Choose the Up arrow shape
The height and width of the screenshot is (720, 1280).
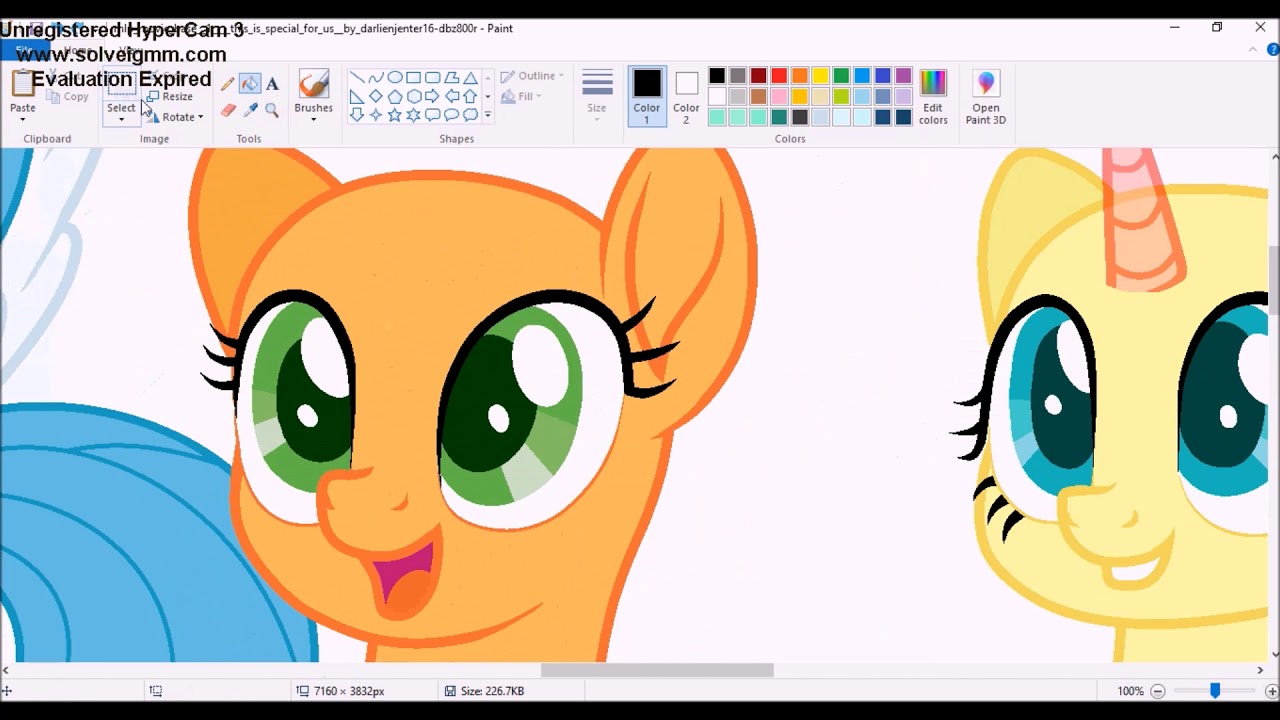(471, 97)
